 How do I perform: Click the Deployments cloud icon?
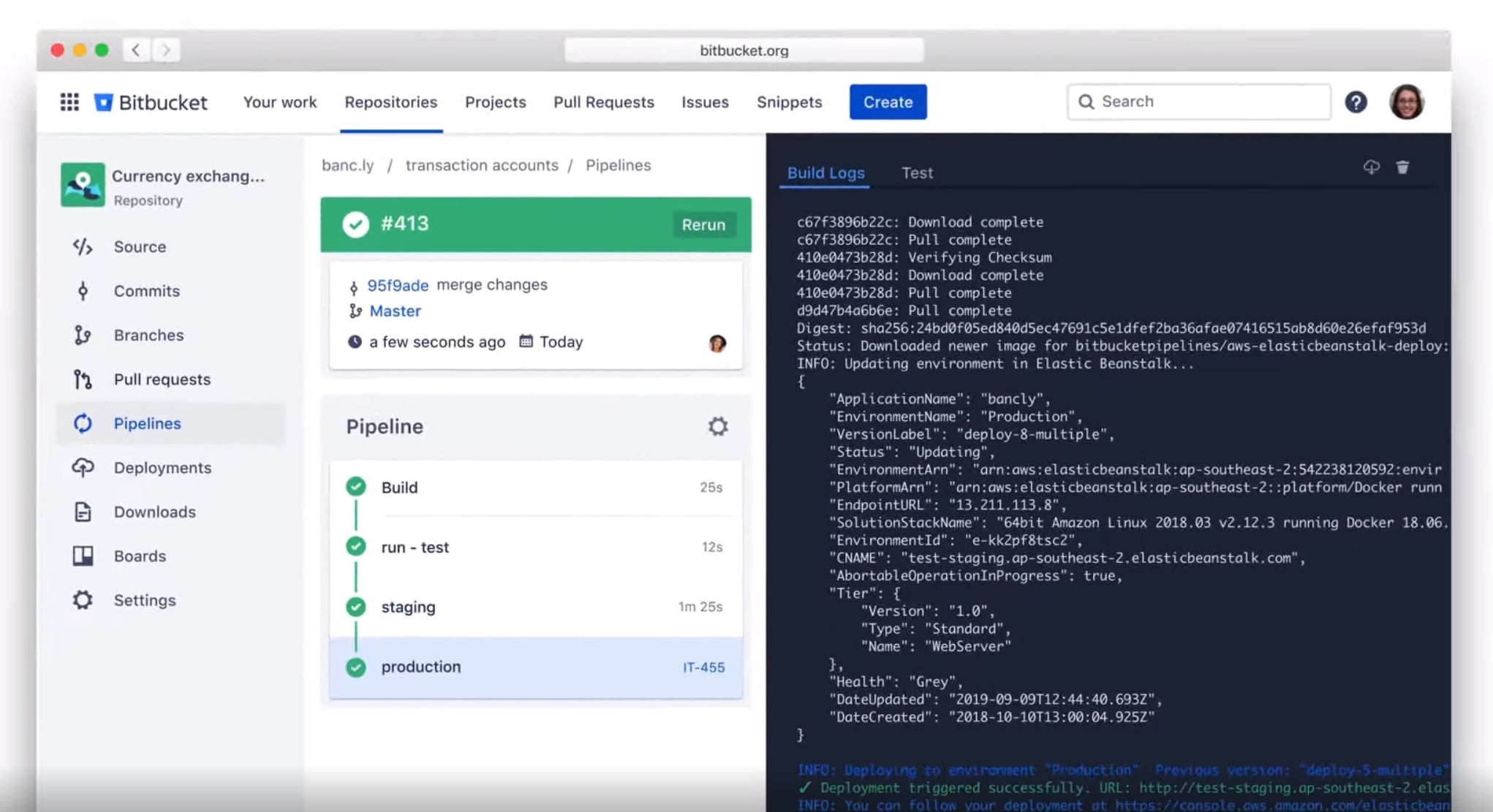click(83, 468)
